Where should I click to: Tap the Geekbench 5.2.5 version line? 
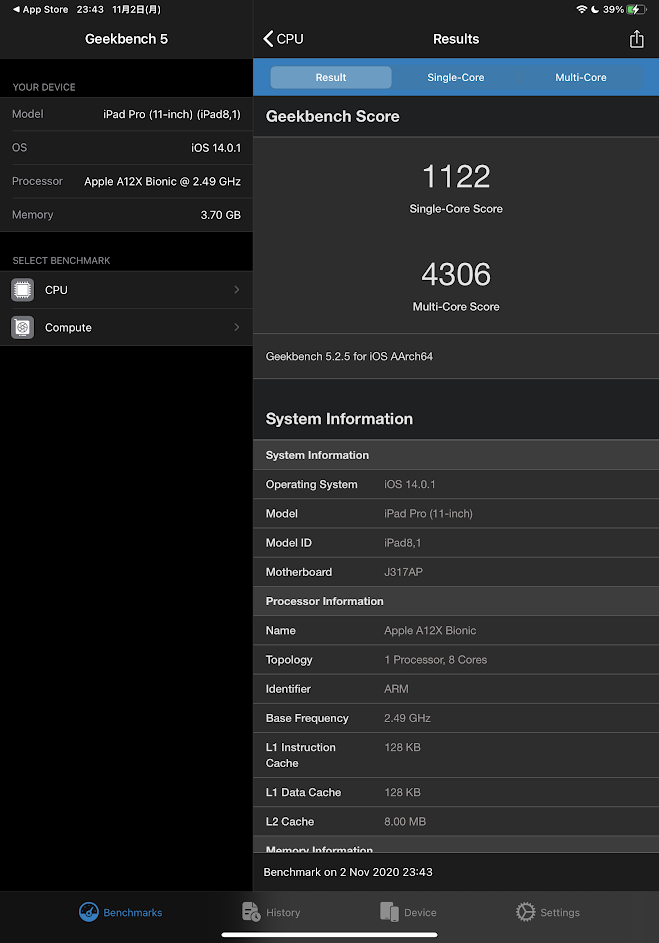pyautogui.click(x=349, y=356)
